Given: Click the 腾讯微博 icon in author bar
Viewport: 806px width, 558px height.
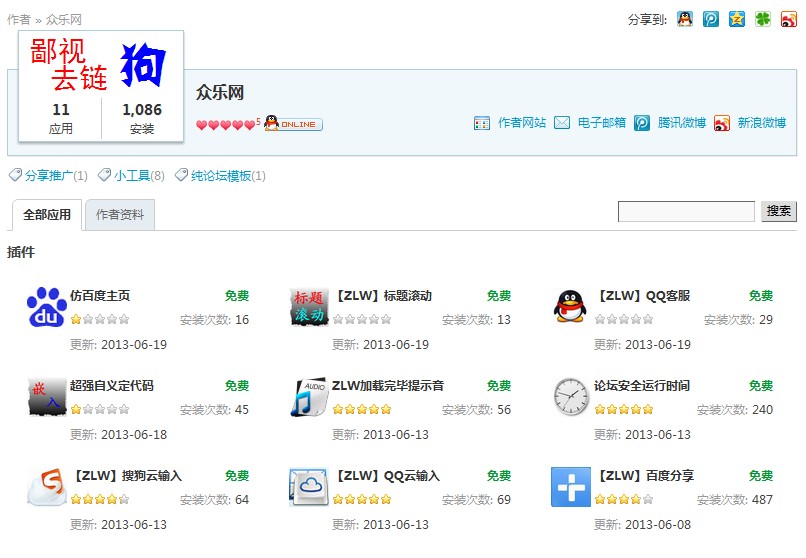Looking at the screenshot, I should 642,123.
